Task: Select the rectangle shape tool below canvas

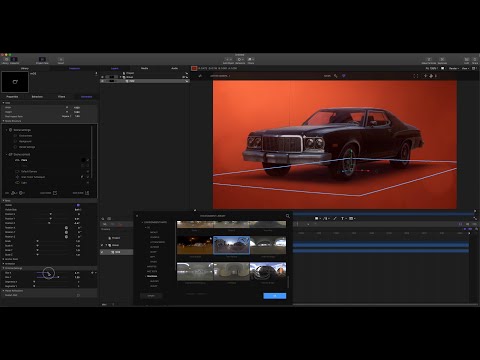Action: 317,218
